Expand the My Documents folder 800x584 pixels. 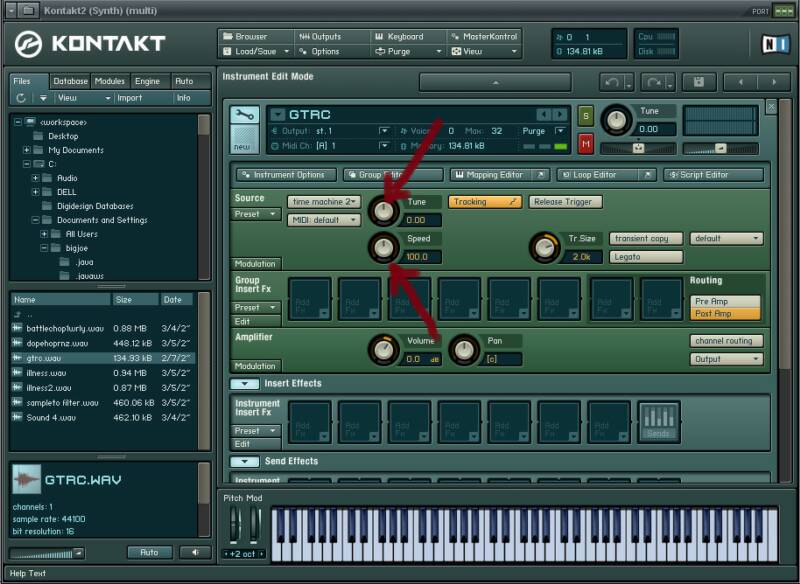[x=27, y=150]
